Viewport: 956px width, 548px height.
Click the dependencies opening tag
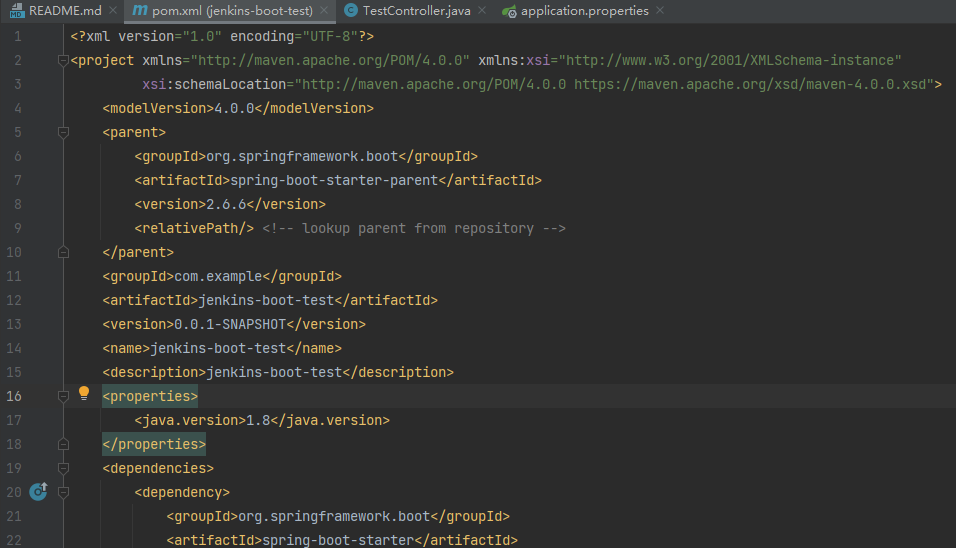pos(158,468)
